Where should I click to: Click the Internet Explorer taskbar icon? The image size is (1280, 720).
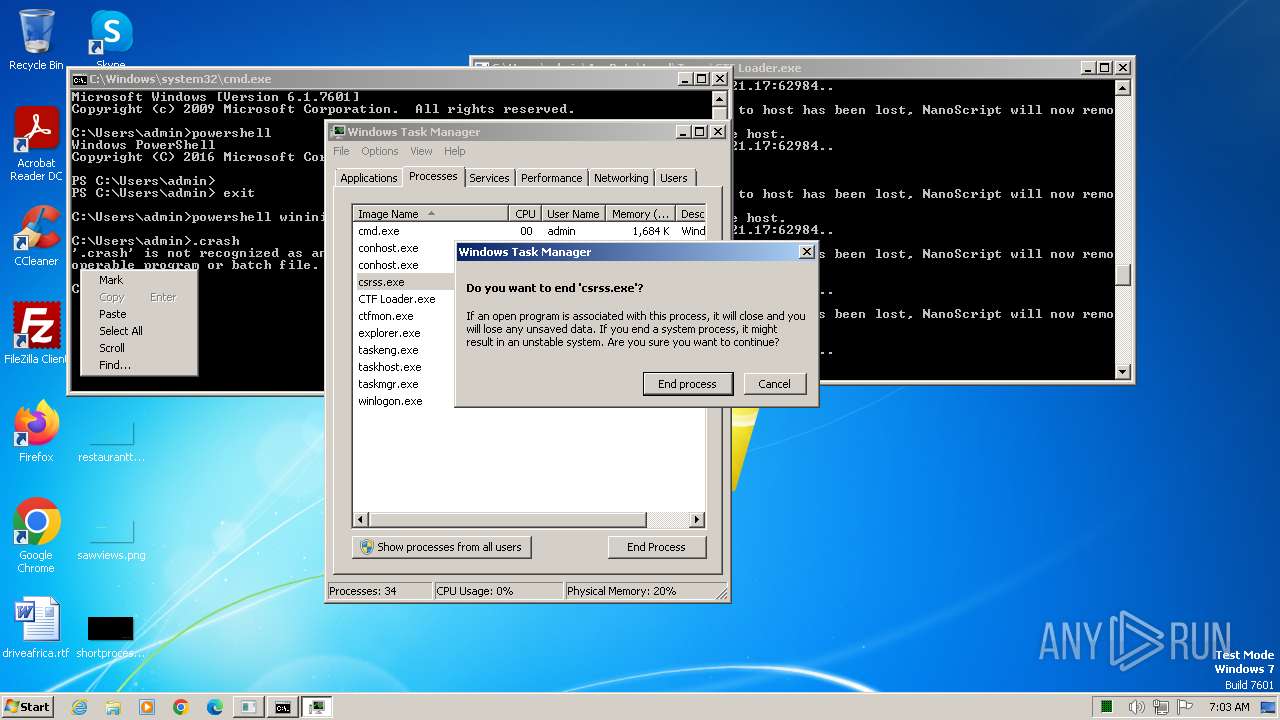pos(79,707)
